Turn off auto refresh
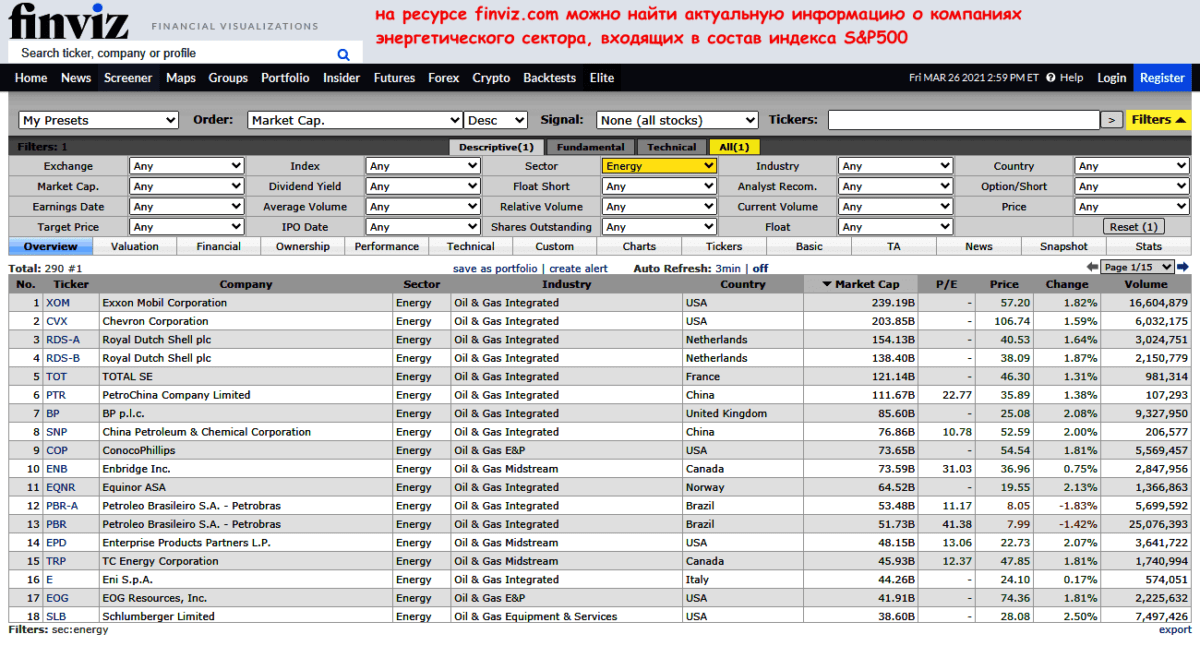This screenshot has width=1200, height=646. tap(760, 268)
